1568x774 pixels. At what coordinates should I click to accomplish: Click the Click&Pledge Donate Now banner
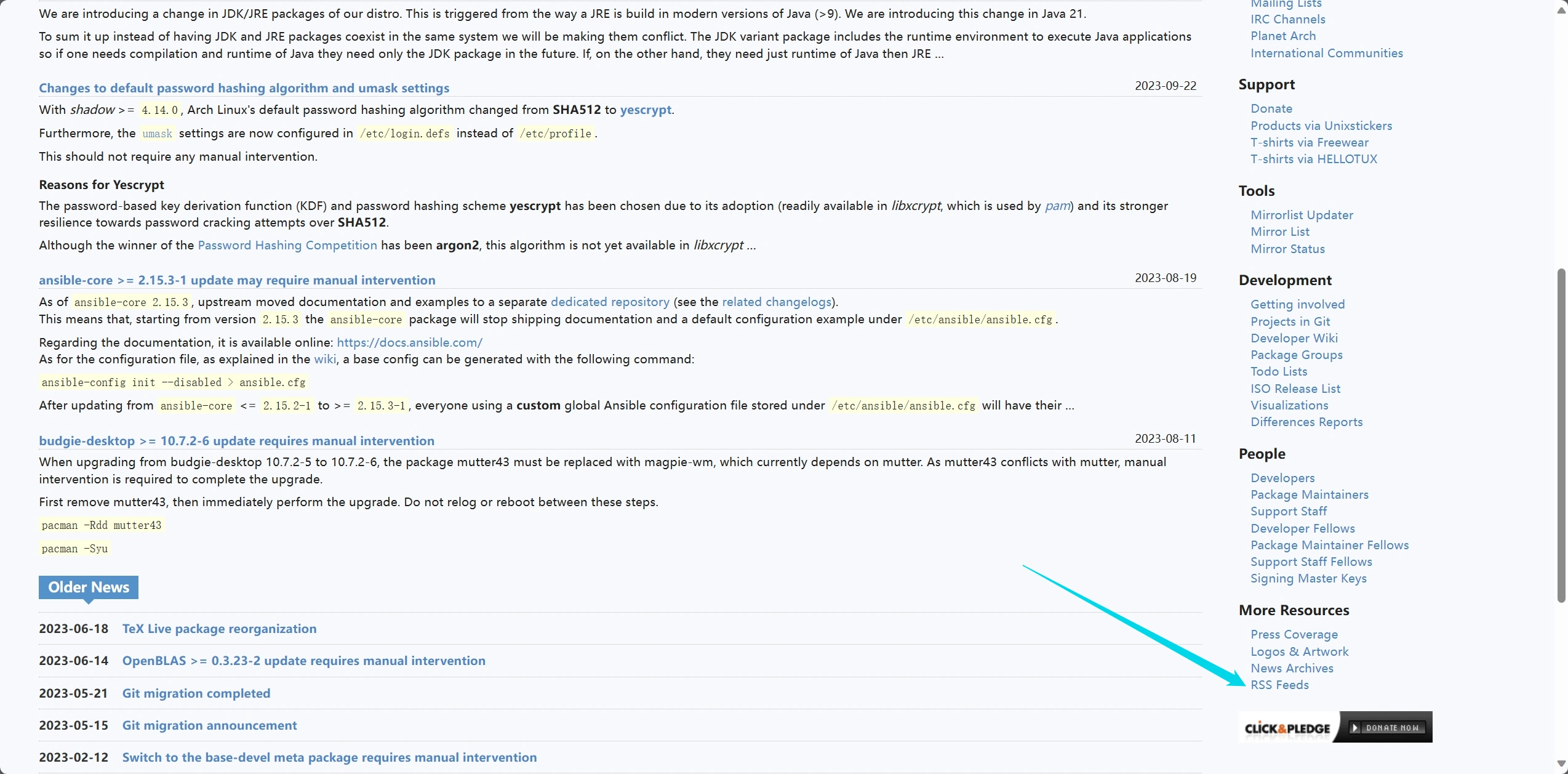1335,727
